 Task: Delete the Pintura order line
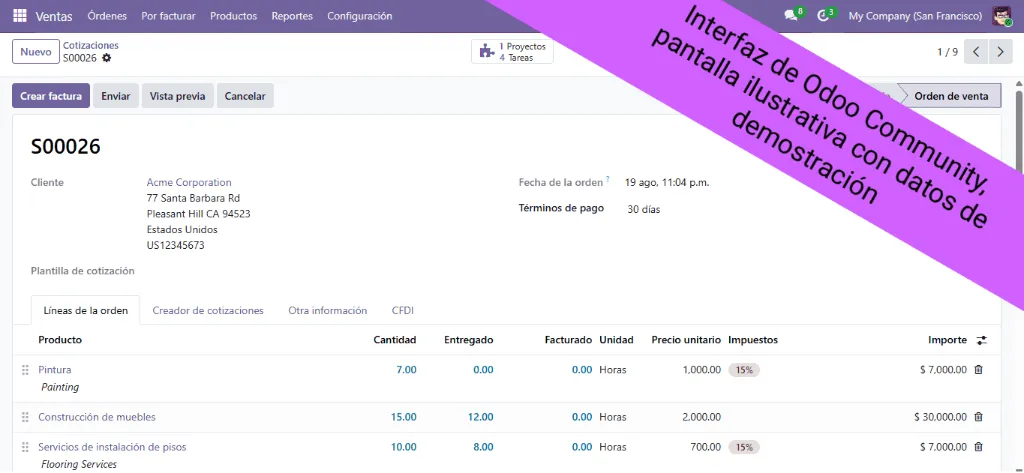pos(978,370)
